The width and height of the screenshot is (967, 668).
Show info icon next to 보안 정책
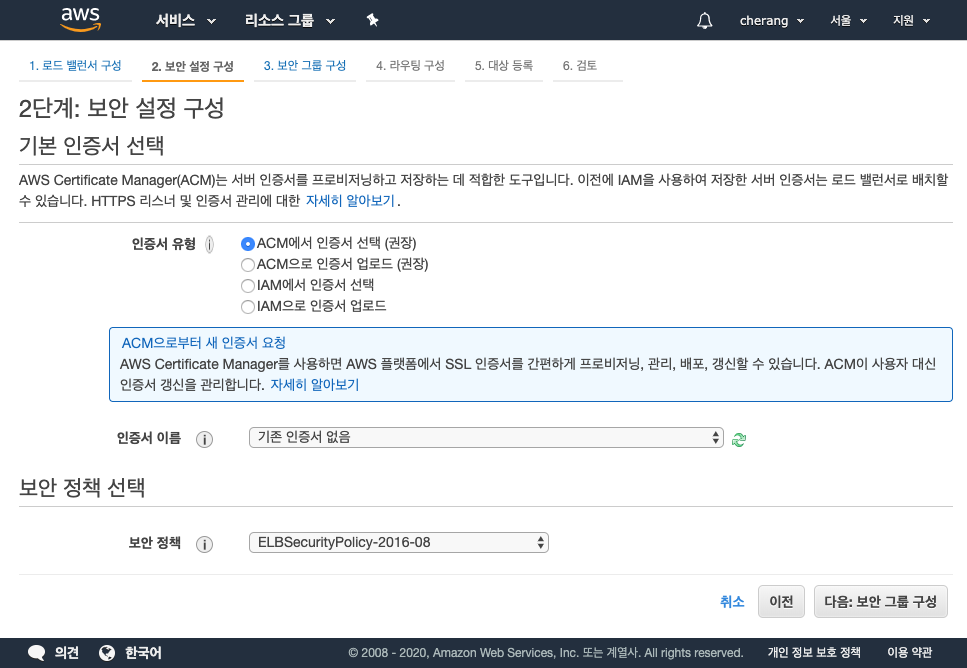tap(204, 543)
